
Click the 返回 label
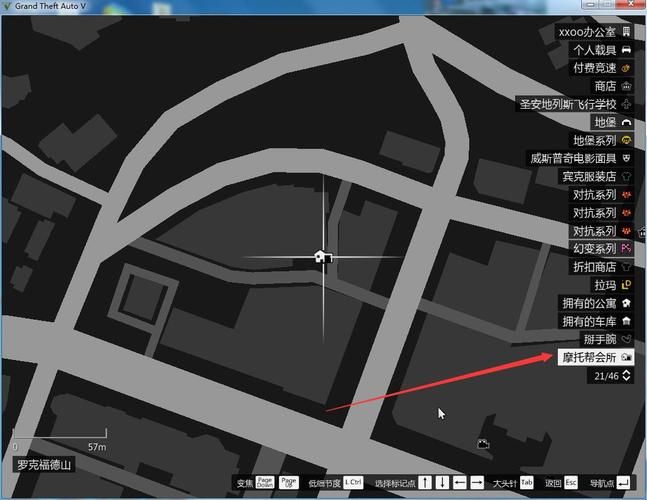coord(553,483)
